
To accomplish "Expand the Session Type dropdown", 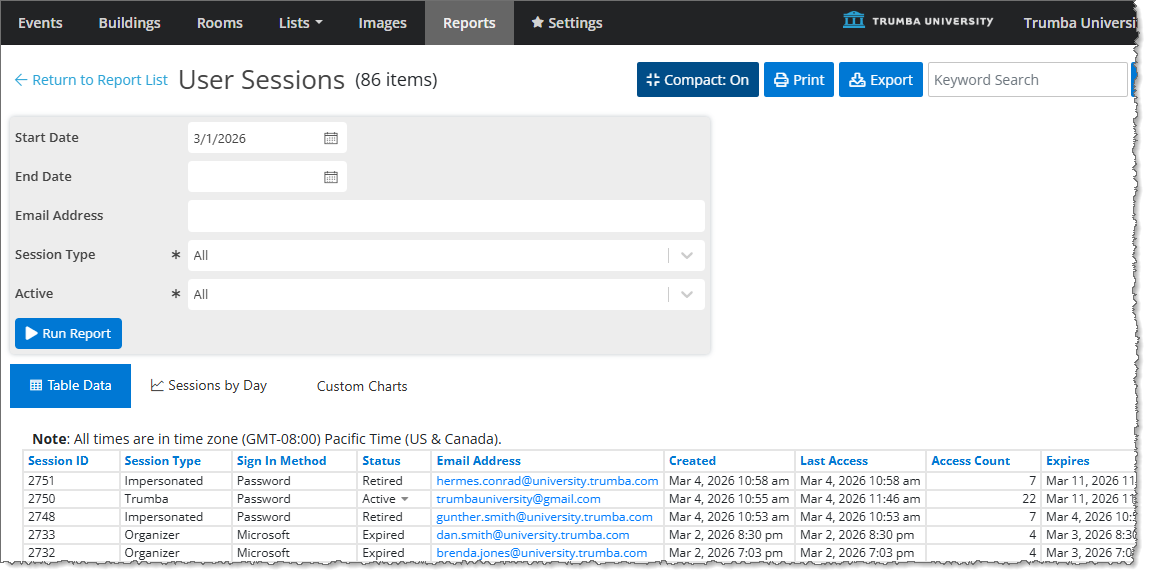I will point(686,255).
